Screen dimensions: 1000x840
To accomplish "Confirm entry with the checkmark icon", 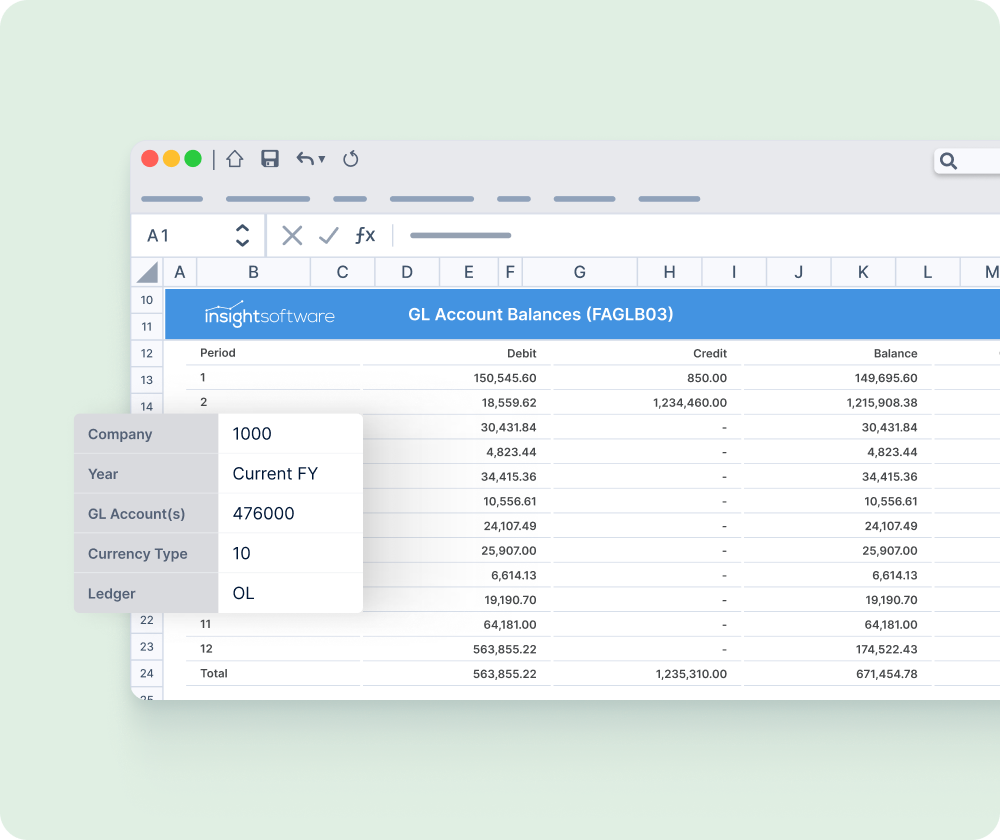I will tap(329, 235).
